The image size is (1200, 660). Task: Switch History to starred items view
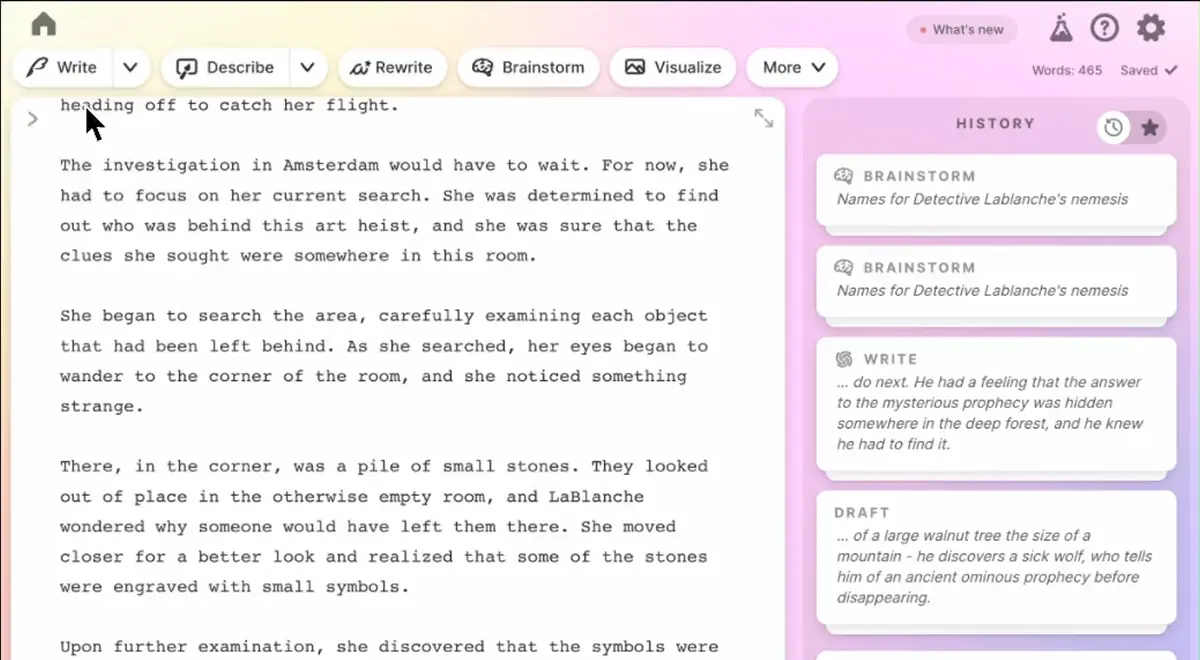pos(1149,128)
